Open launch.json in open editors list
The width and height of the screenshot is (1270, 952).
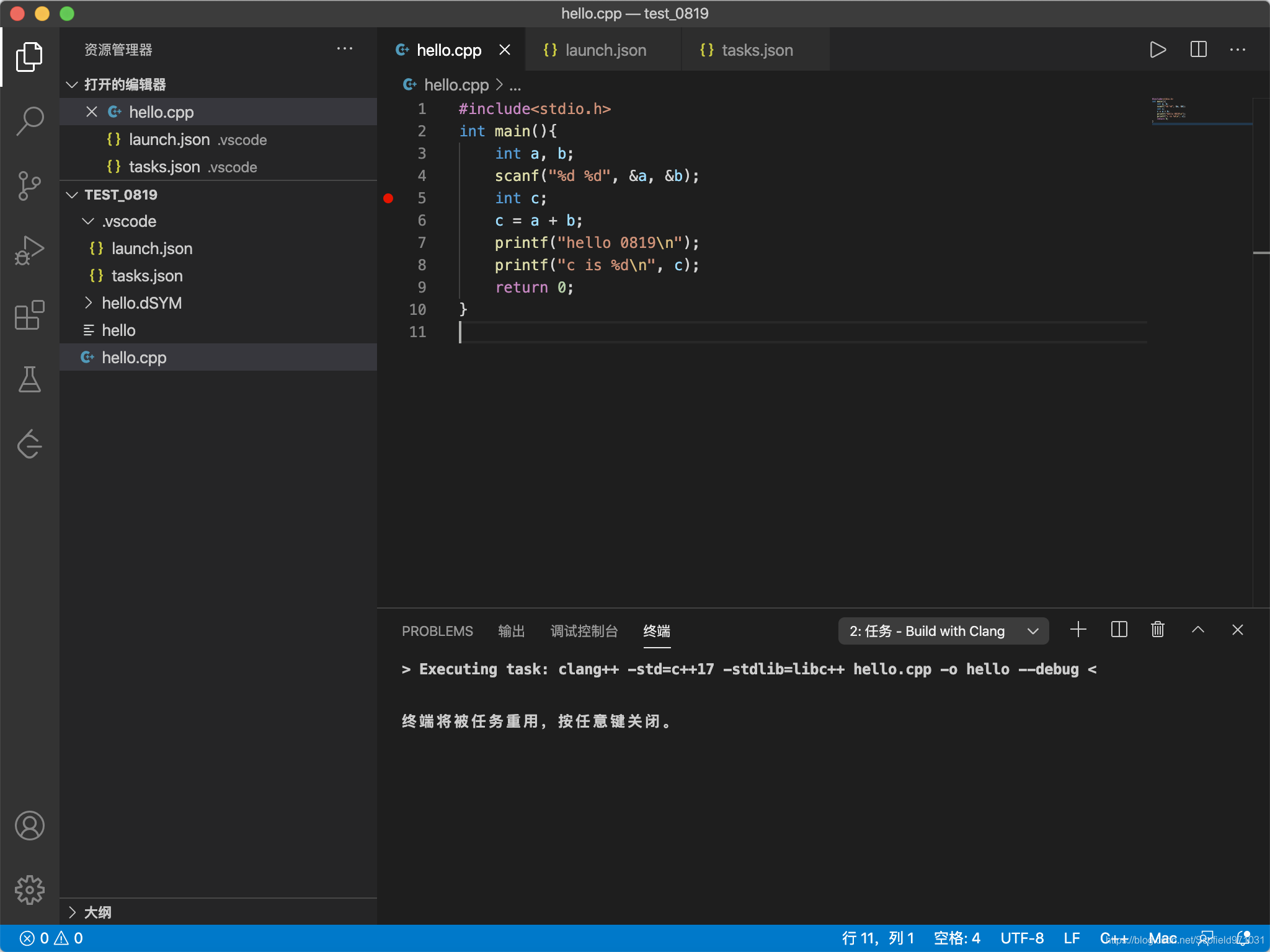coord(218,139)
